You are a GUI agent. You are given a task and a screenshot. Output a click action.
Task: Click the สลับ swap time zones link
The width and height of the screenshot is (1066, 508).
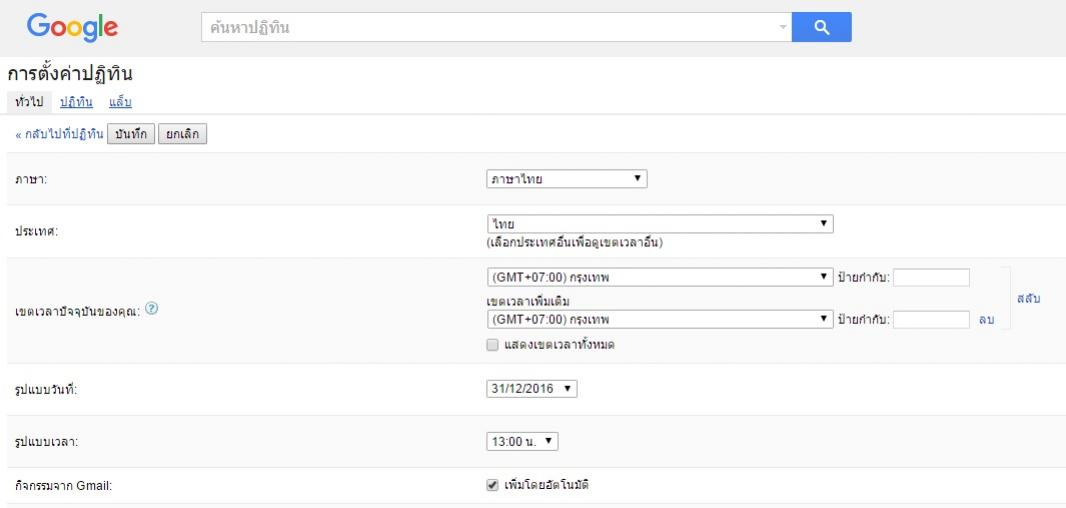coord(1029,299)
